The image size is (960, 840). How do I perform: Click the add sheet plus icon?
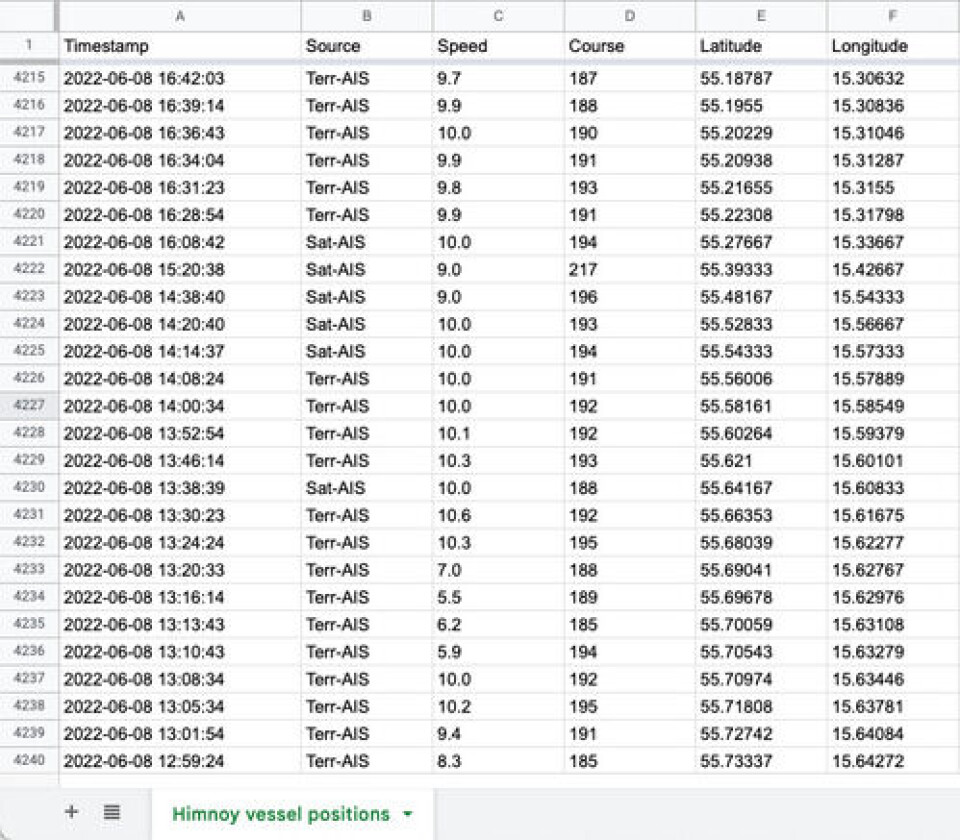(71, 812)
